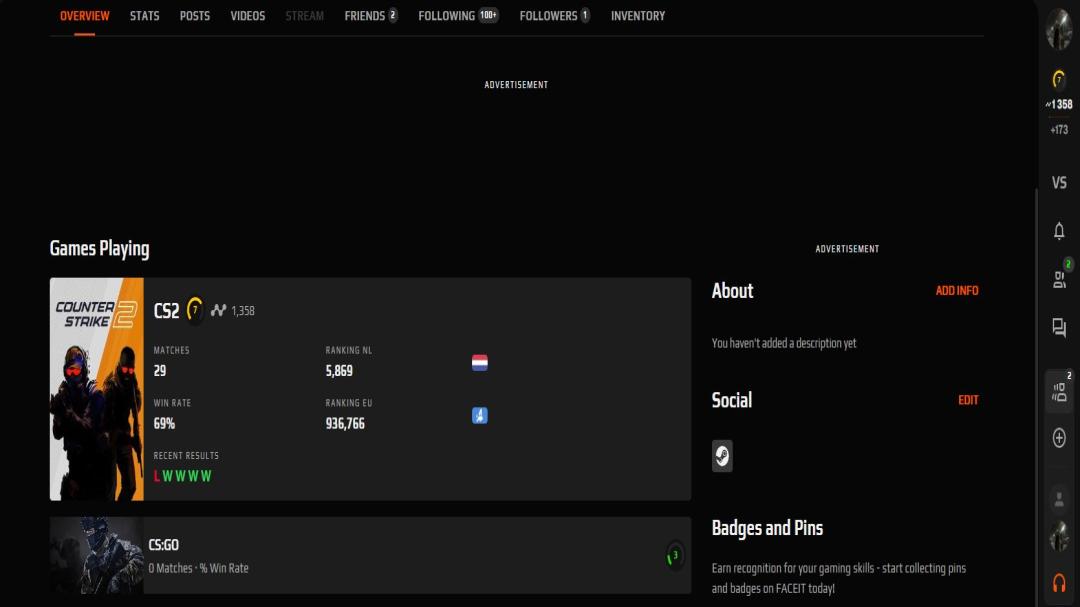This screenshot has height=607, width=1080.
Task: Click the CS2 Elo graph icon
Action: (x=218, y=311)
